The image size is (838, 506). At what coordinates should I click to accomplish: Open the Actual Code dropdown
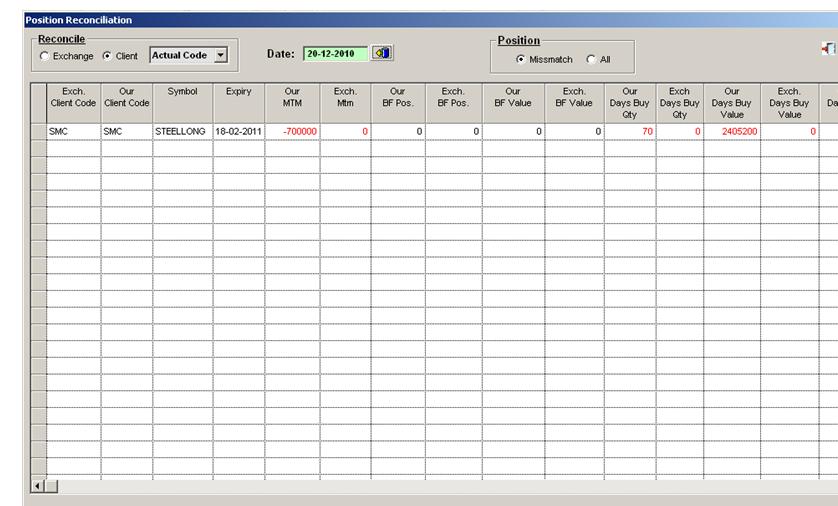(x=221, y=56)
